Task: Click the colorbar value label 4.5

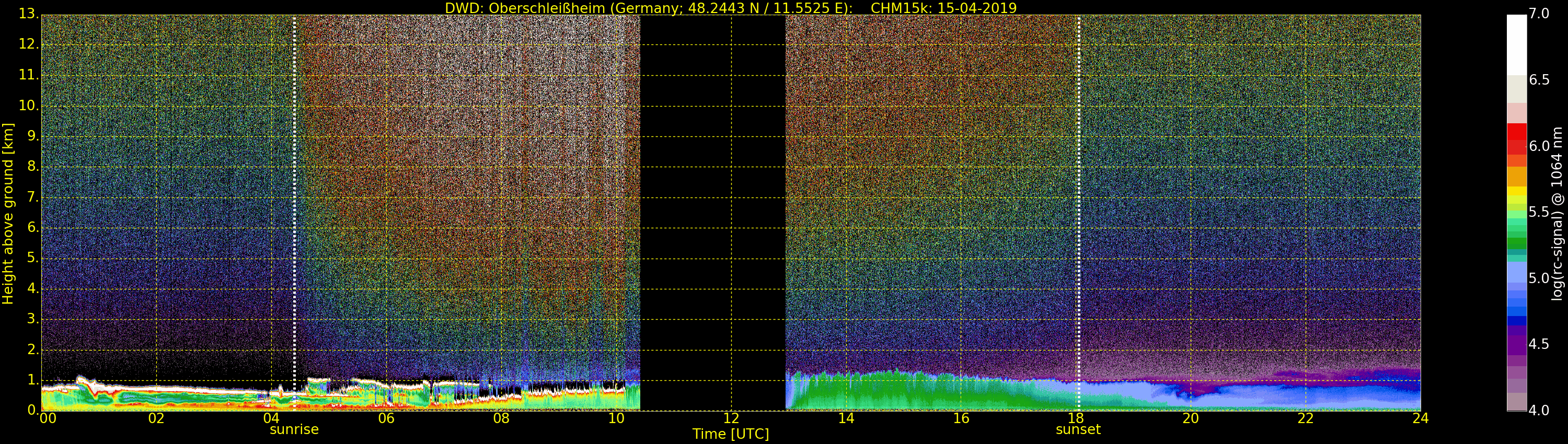Action: (x=1539, y=344)
